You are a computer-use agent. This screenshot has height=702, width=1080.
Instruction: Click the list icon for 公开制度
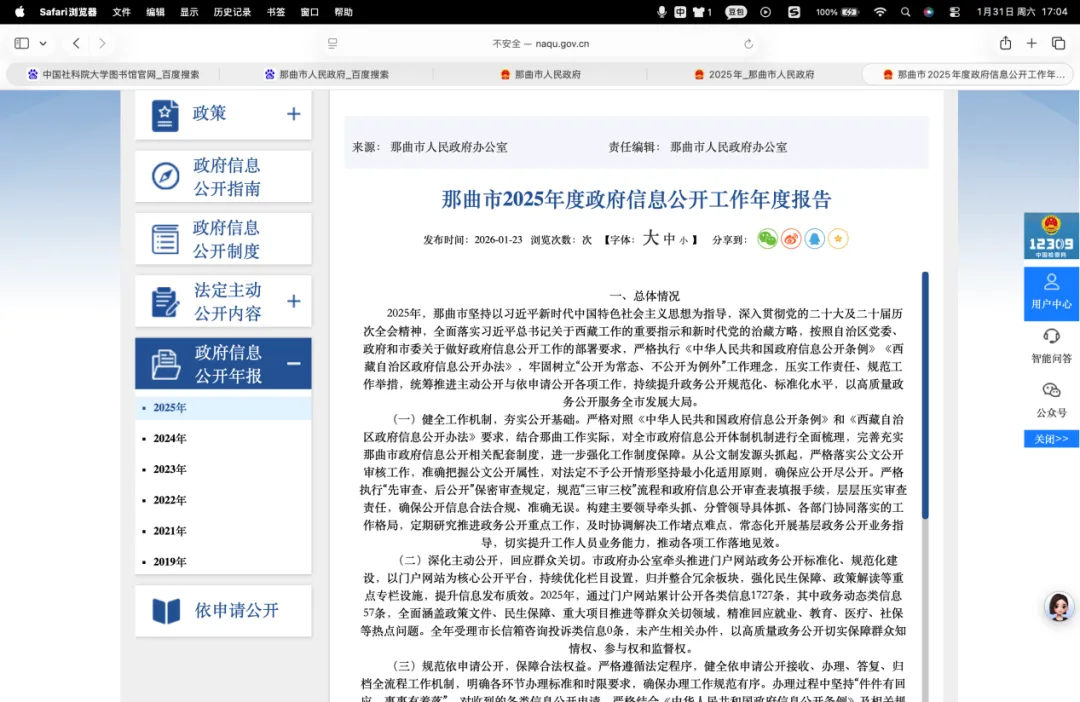pos(165,239)
